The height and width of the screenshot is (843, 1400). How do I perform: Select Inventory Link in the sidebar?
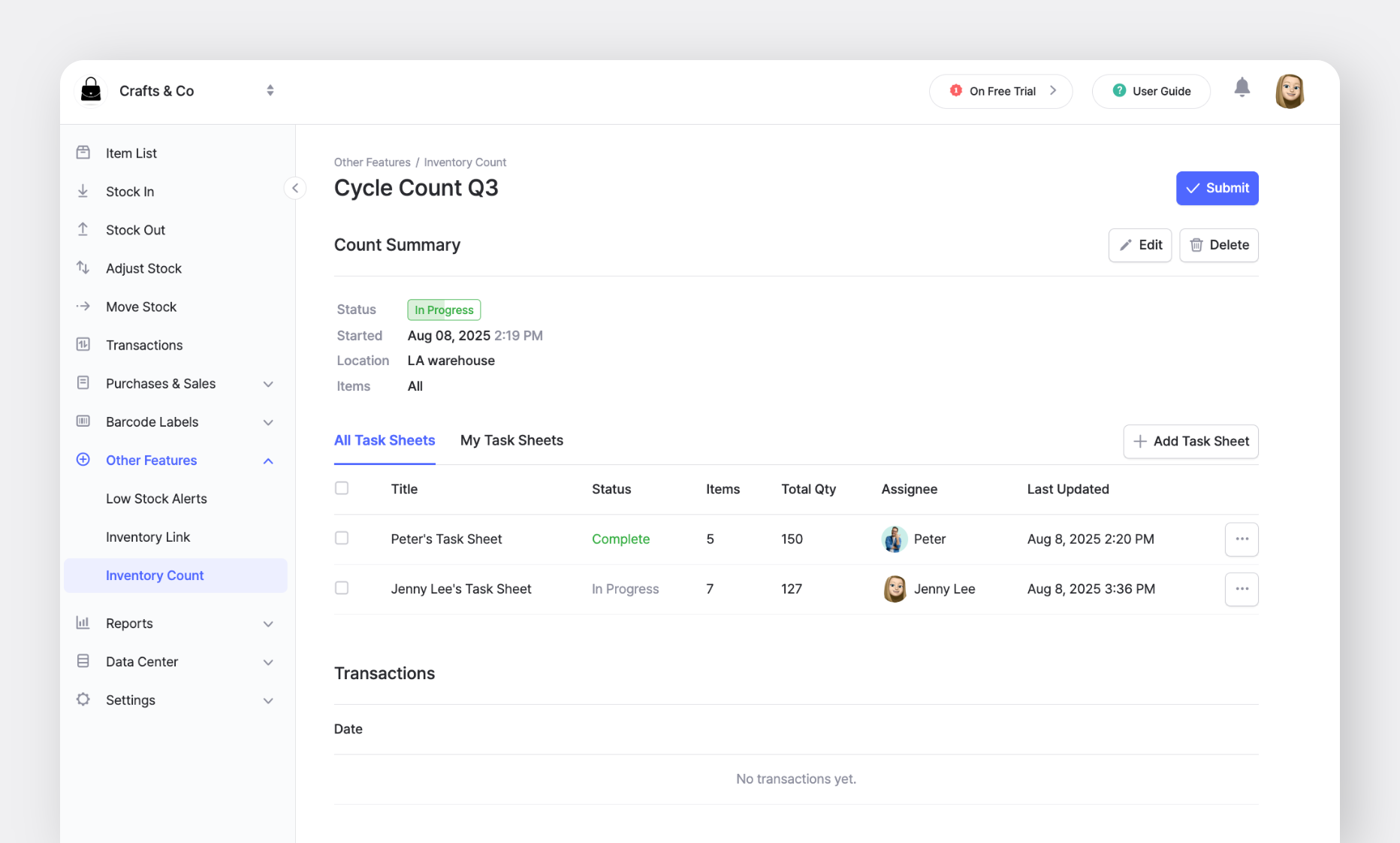click(148, 536)
